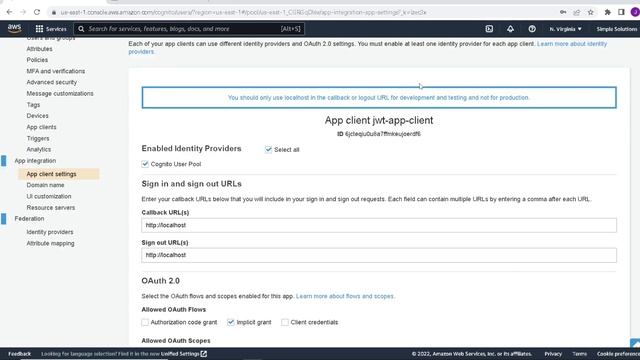The width and height of the screenshot is (640, 360).
Task: Open UI customization in the sidebar
Action: tap(49, 196)
